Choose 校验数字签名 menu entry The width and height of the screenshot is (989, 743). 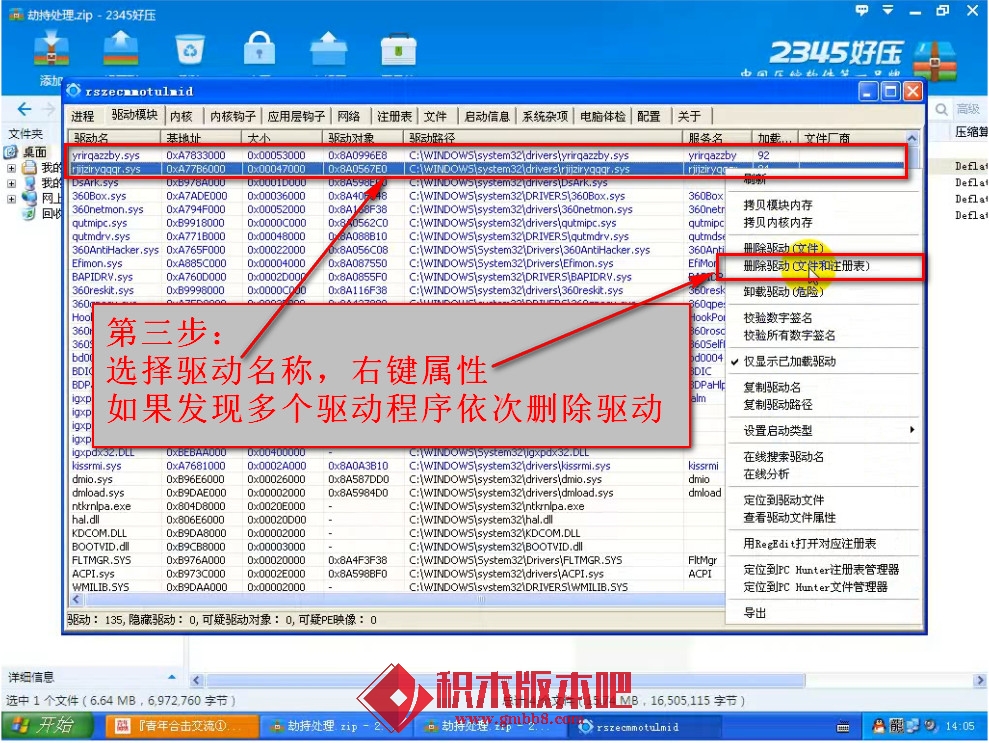click(778, 318)
